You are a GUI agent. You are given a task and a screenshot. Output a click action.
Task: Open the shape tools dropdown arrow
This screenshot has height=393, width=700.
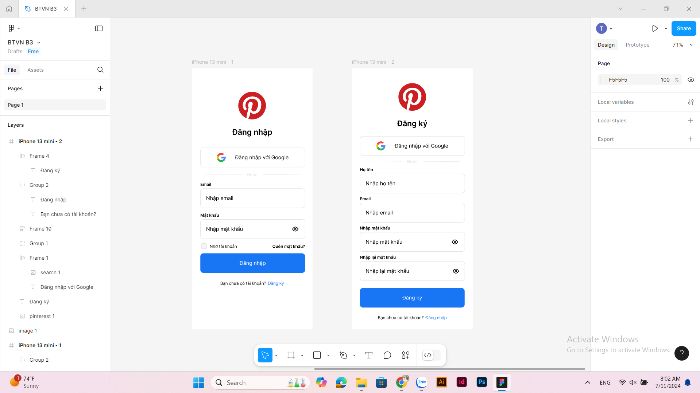click(328, 355)
